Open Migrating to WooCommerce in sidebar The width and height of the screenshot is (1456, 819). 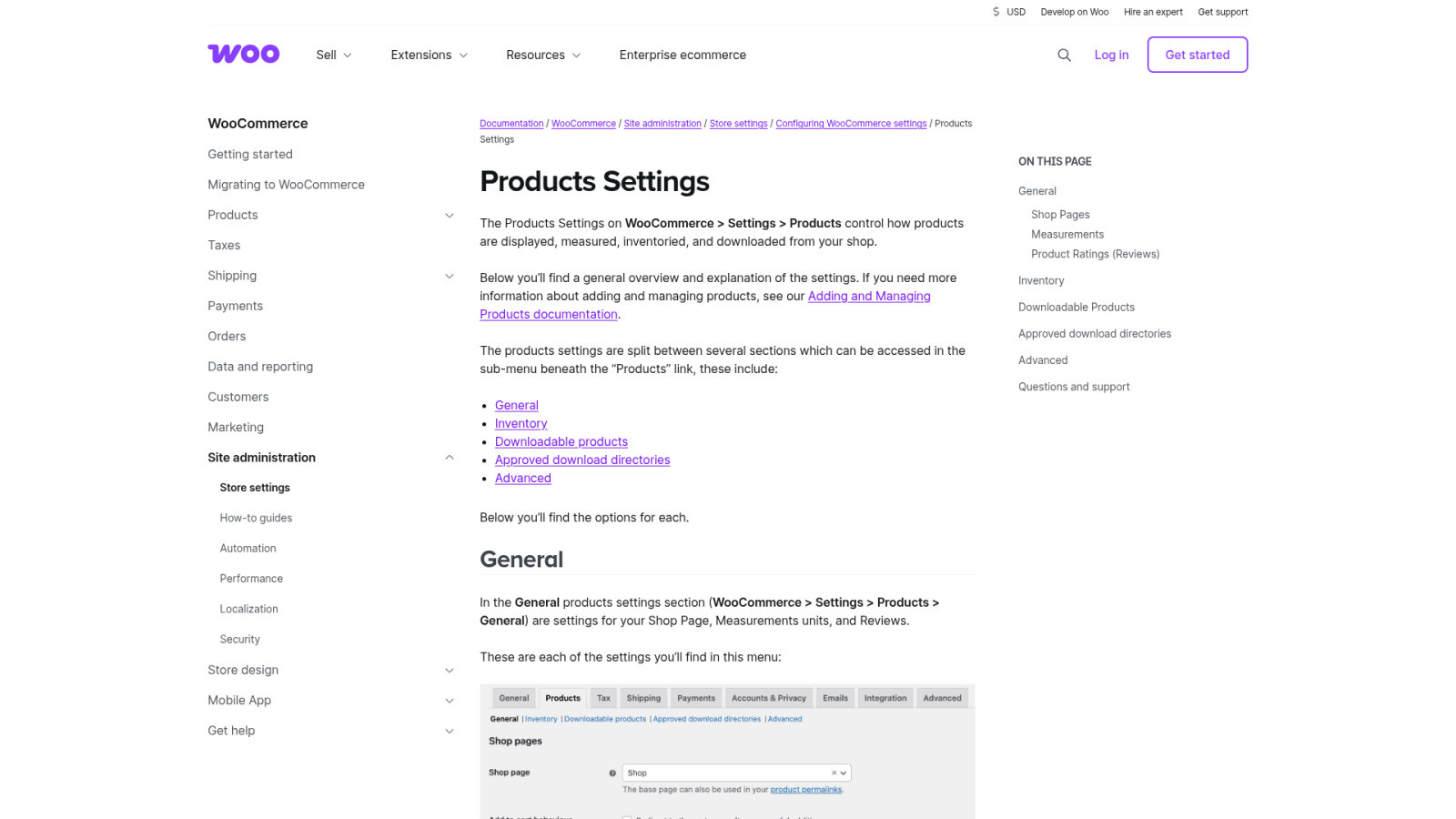tap(286, 185)
